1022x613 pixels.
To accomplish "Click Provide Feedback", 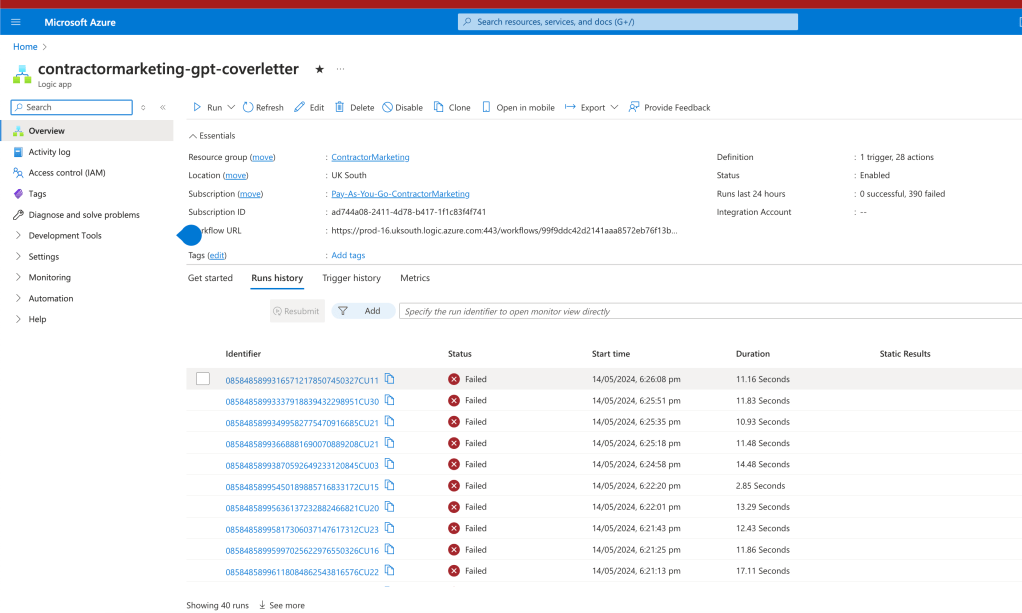I will [669, 108].
